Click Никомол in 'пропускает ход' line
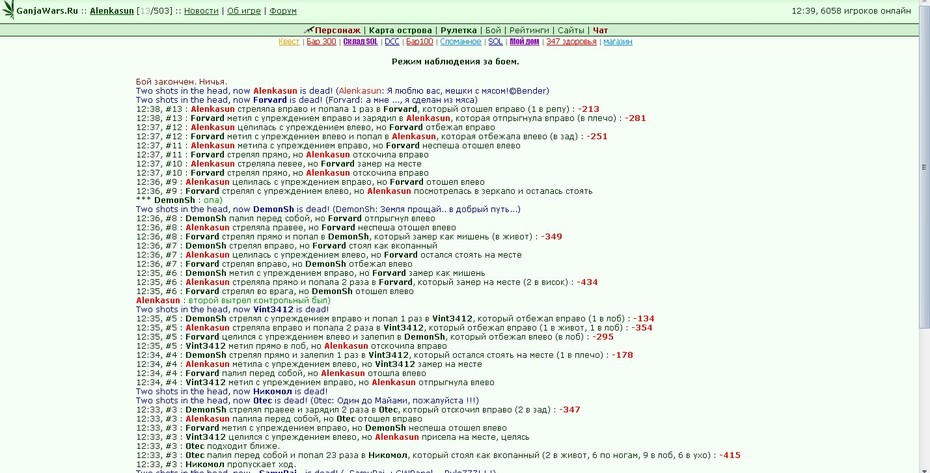The image size is (930, 473). click(x=205, y=464)
